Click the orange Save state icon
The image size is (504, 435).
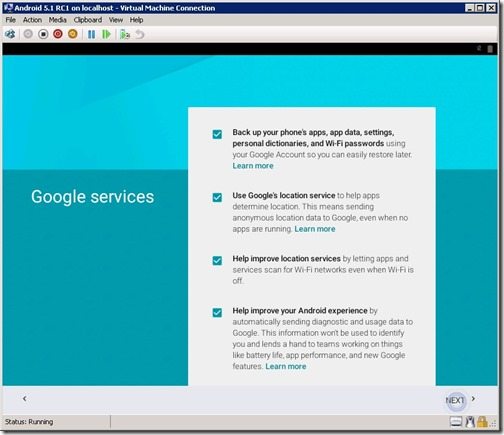73,34
